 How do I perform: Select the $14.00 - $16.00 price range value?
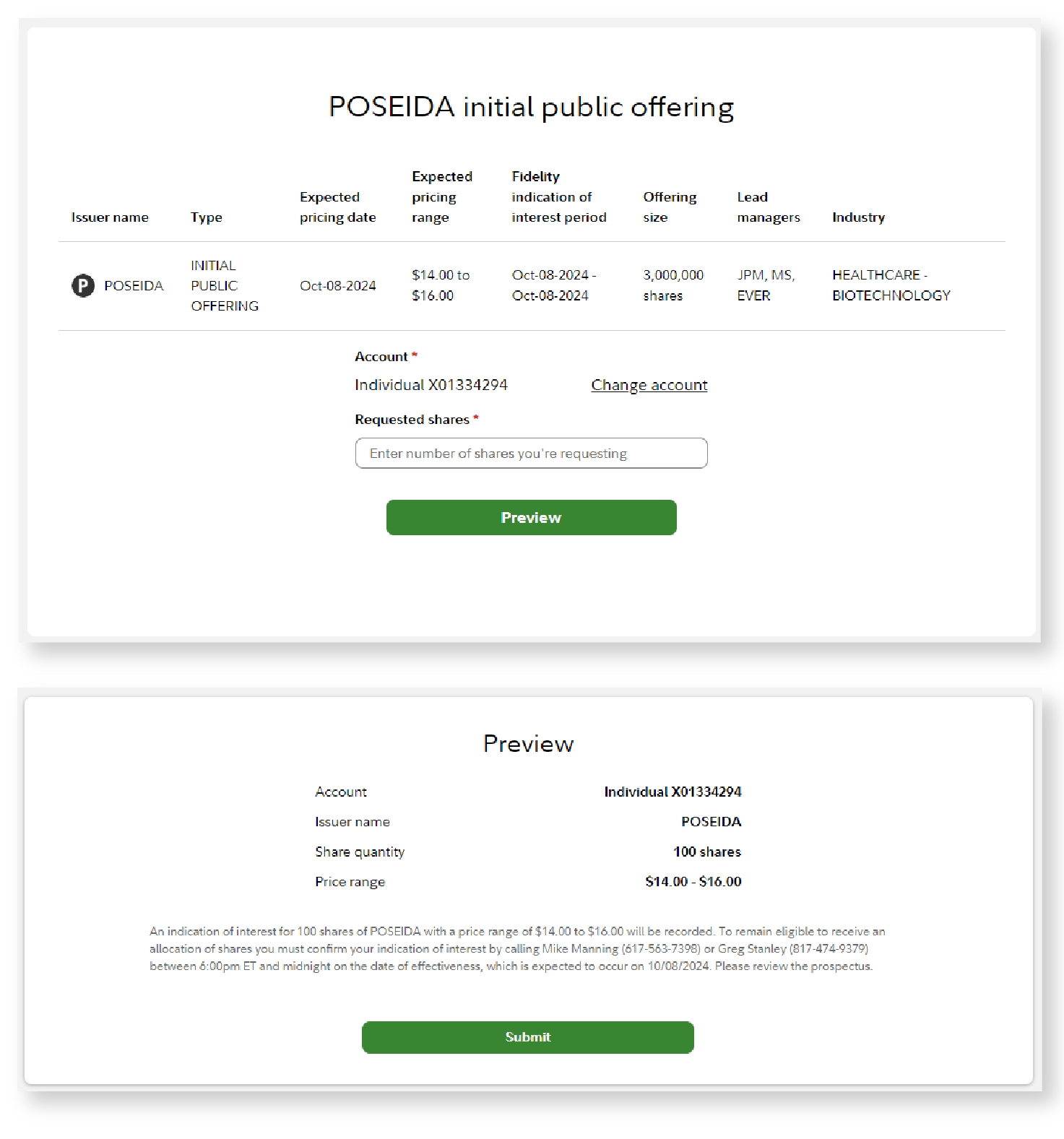(x=693, y=882)
